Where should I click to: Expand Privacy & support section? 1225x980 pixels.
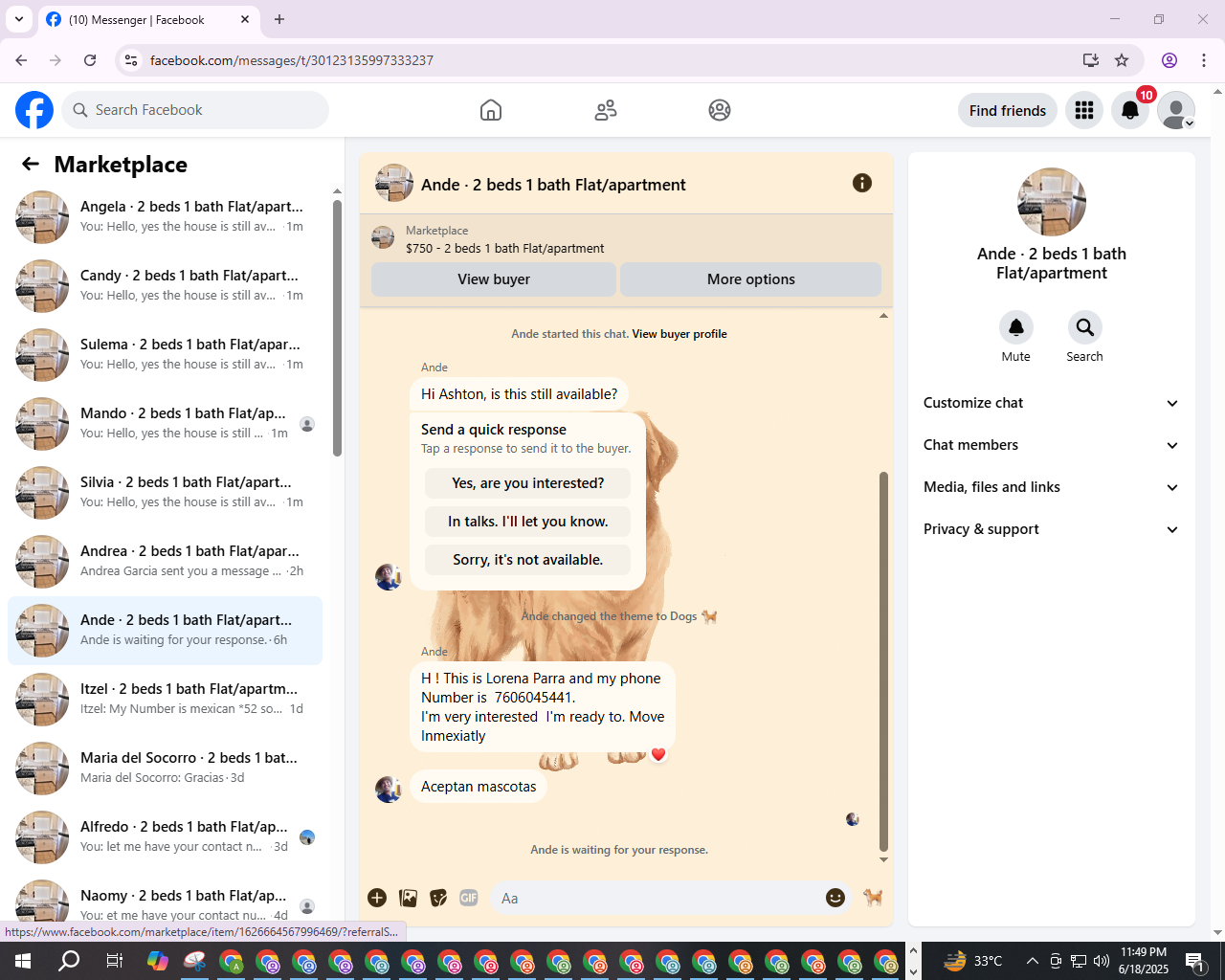(1051, 529)
